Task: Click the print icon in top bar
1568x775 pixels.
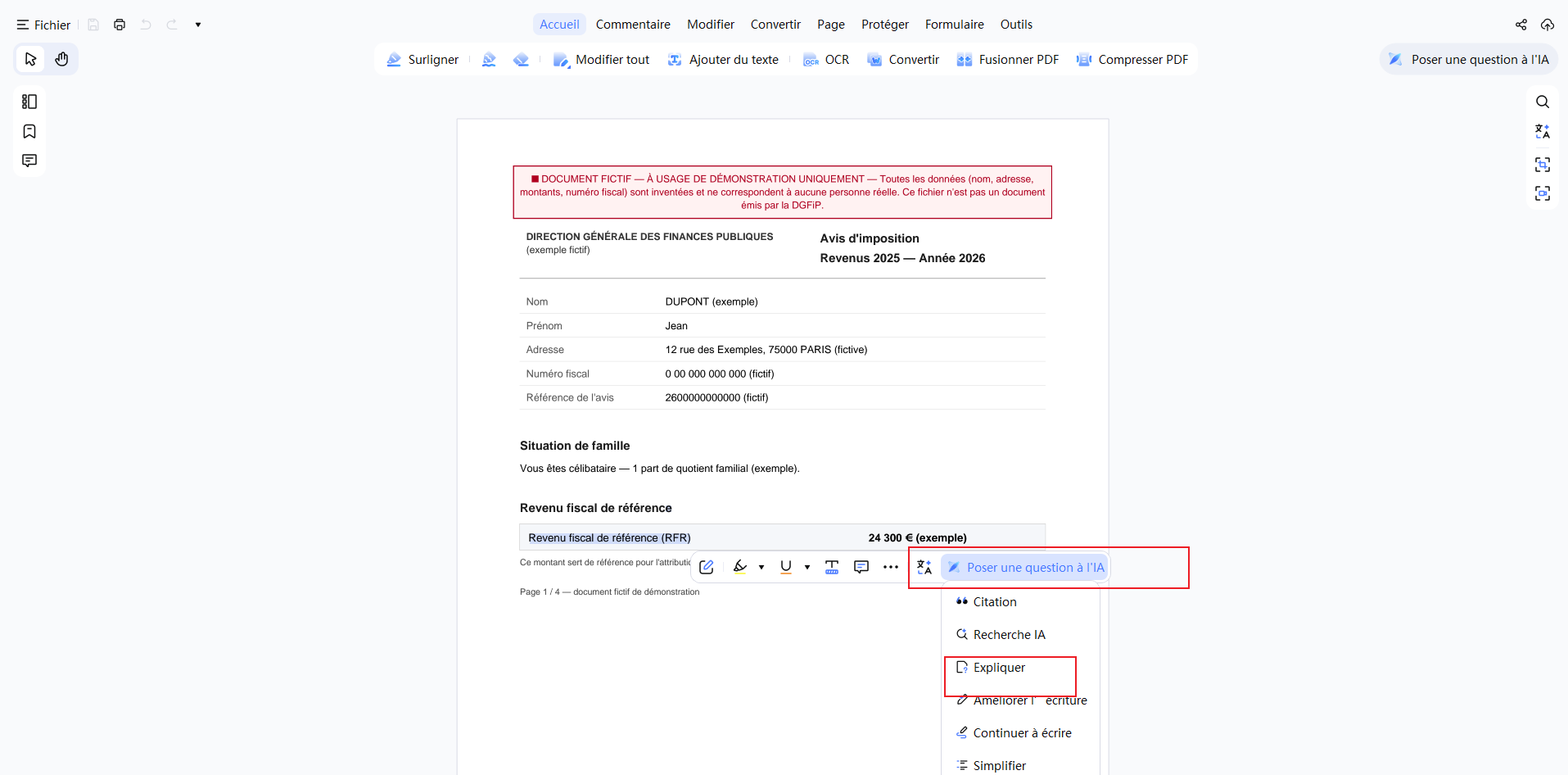Action: 120,25
